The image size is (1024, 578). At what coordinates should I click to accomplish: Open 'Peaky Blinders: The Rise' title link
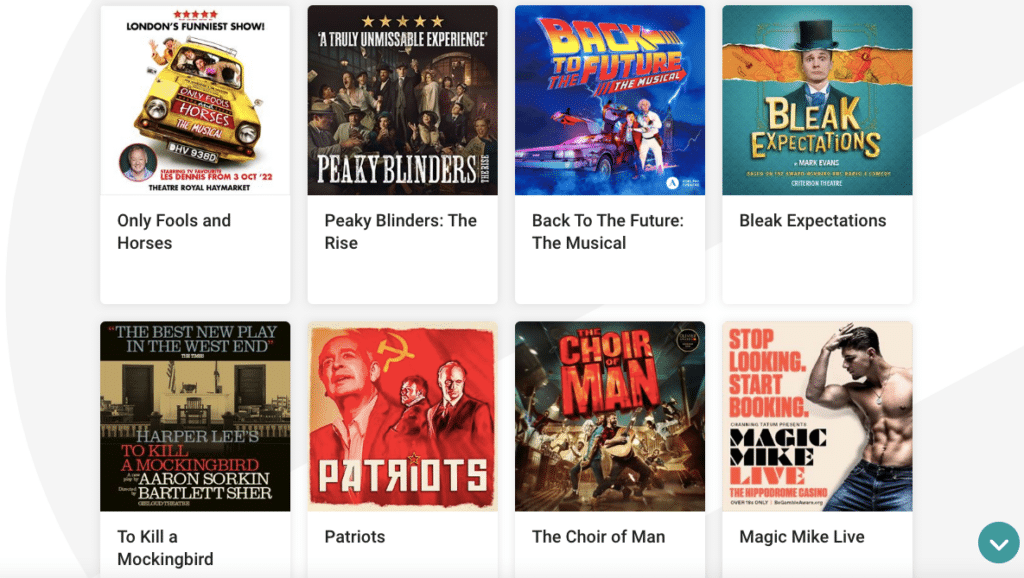point(400,232)
